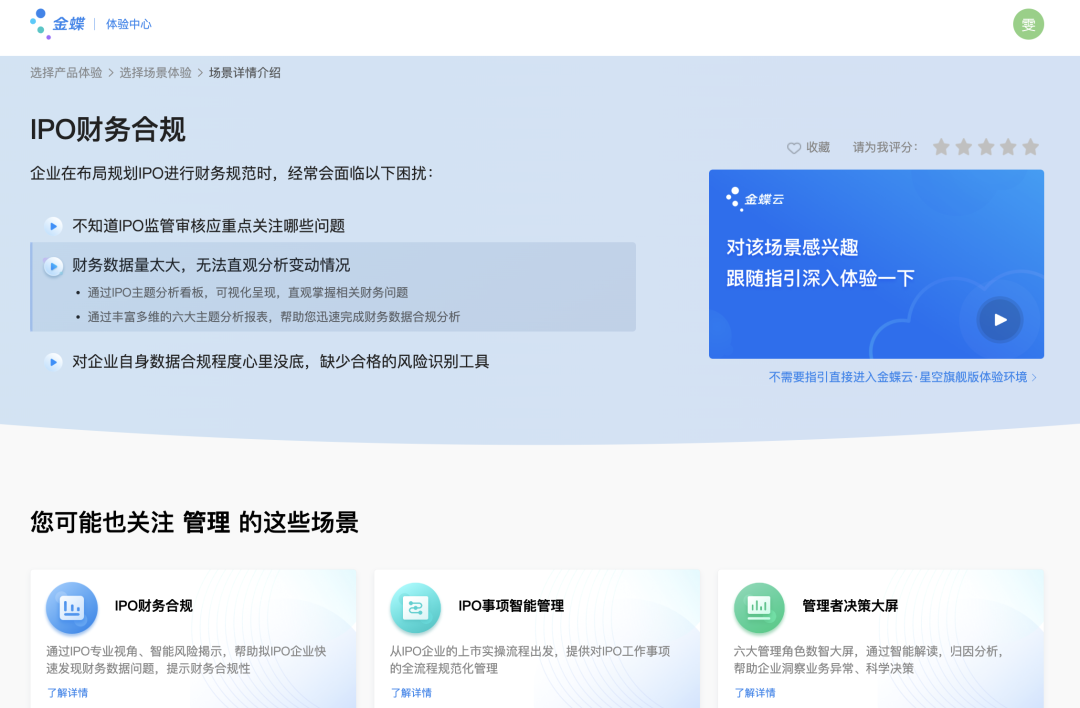Open the green user avatar menu
Viewport: 1080px width, 708px height.
point(1028,25)
